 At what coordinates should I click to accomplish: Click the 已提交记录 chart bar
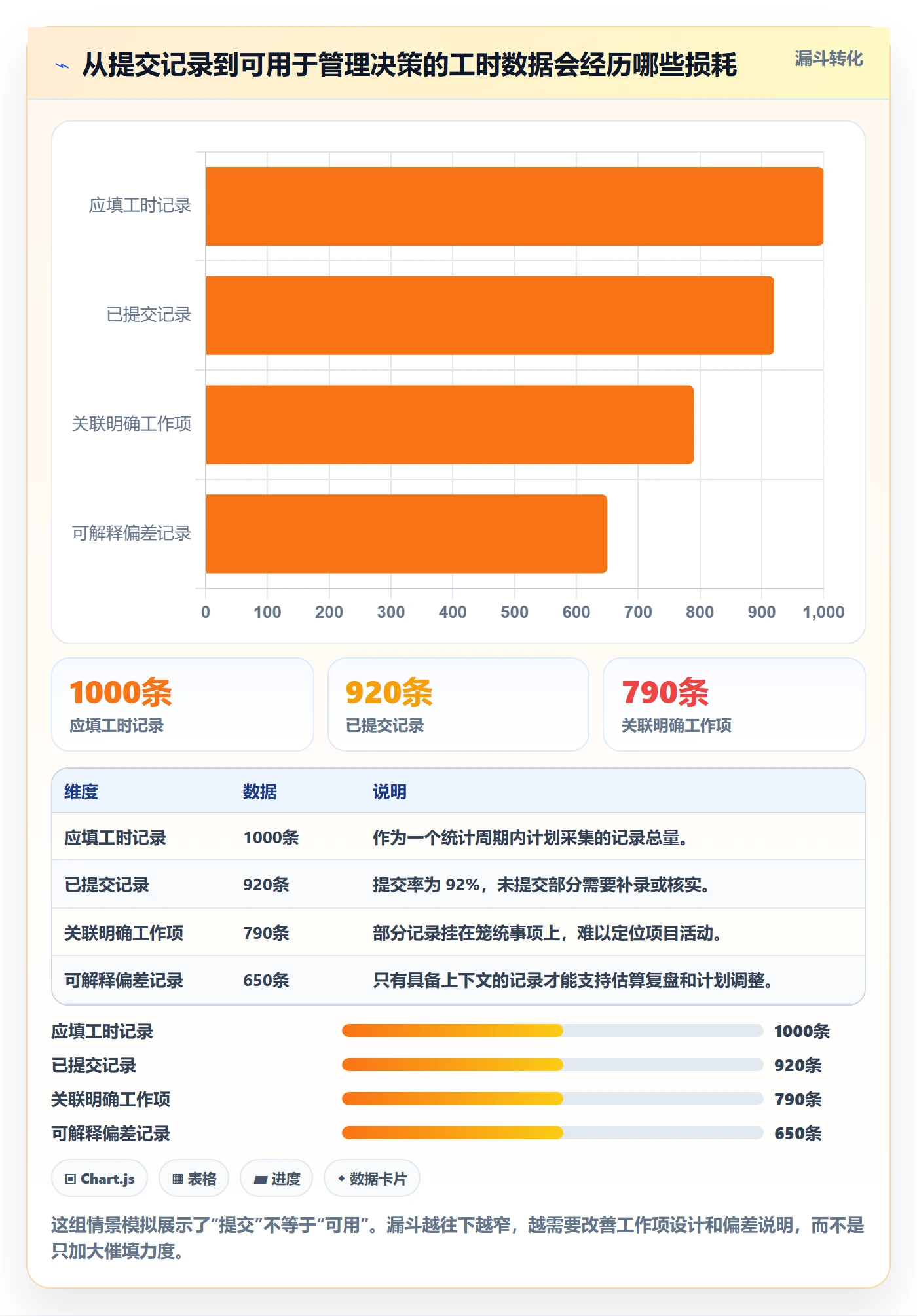click(x=490, y=316)
